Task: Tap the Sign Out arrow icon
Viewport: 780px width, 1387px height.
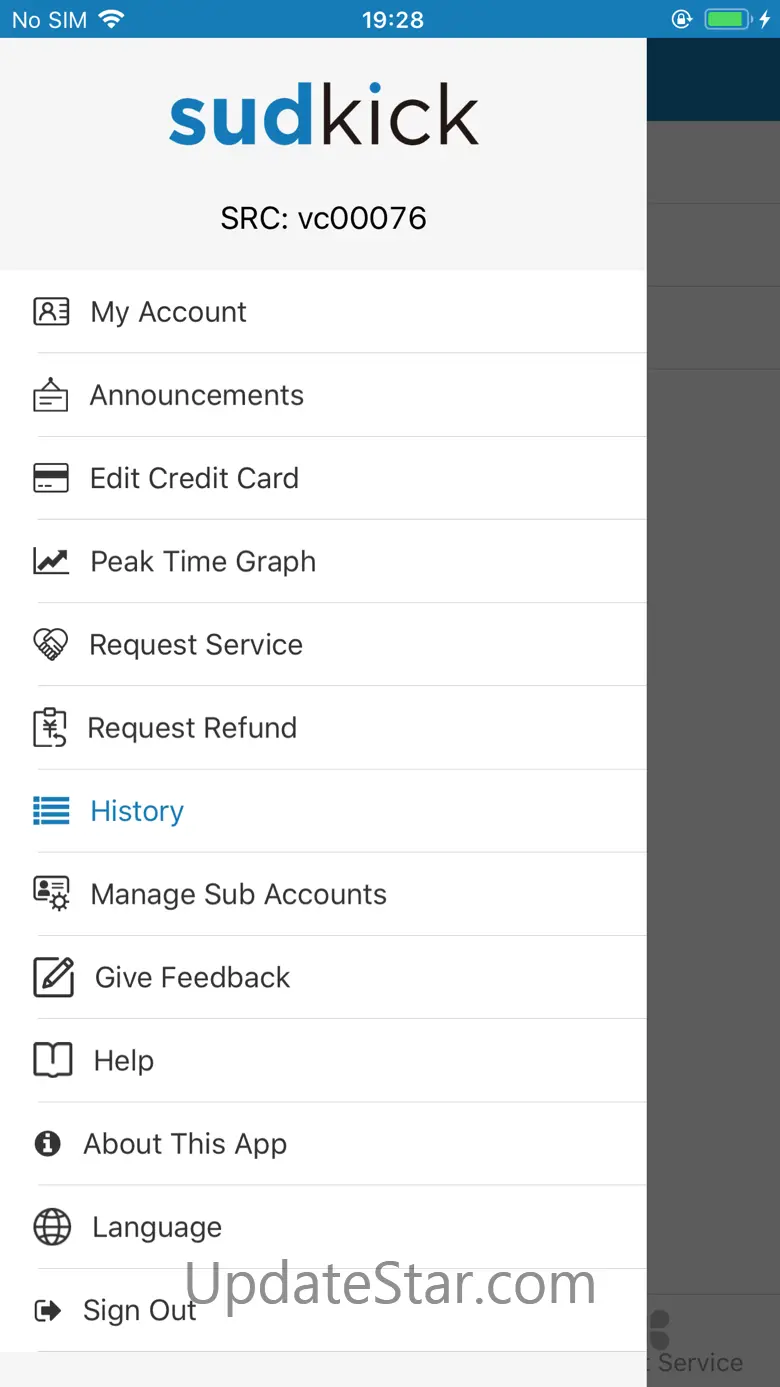Action: tap(47, 1310)
